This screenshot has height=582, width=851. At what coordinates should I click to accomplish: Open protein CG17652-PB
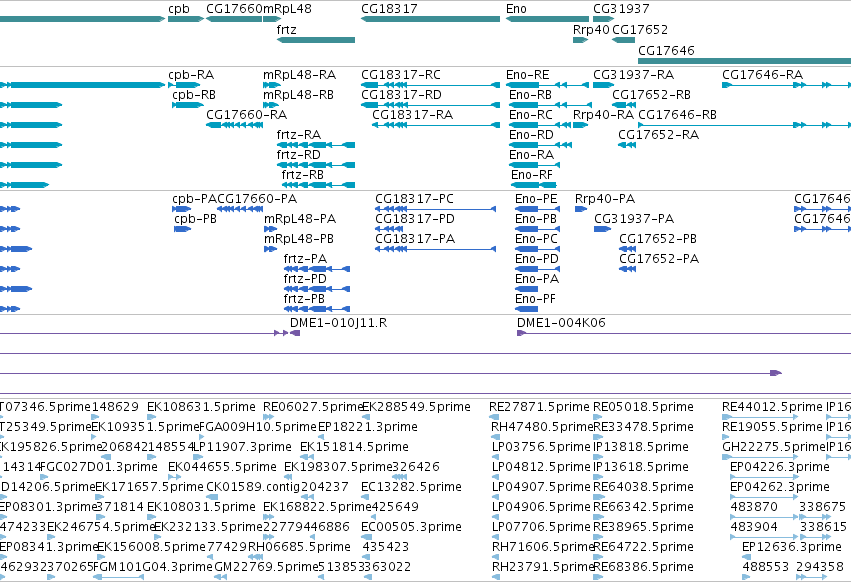658,239
